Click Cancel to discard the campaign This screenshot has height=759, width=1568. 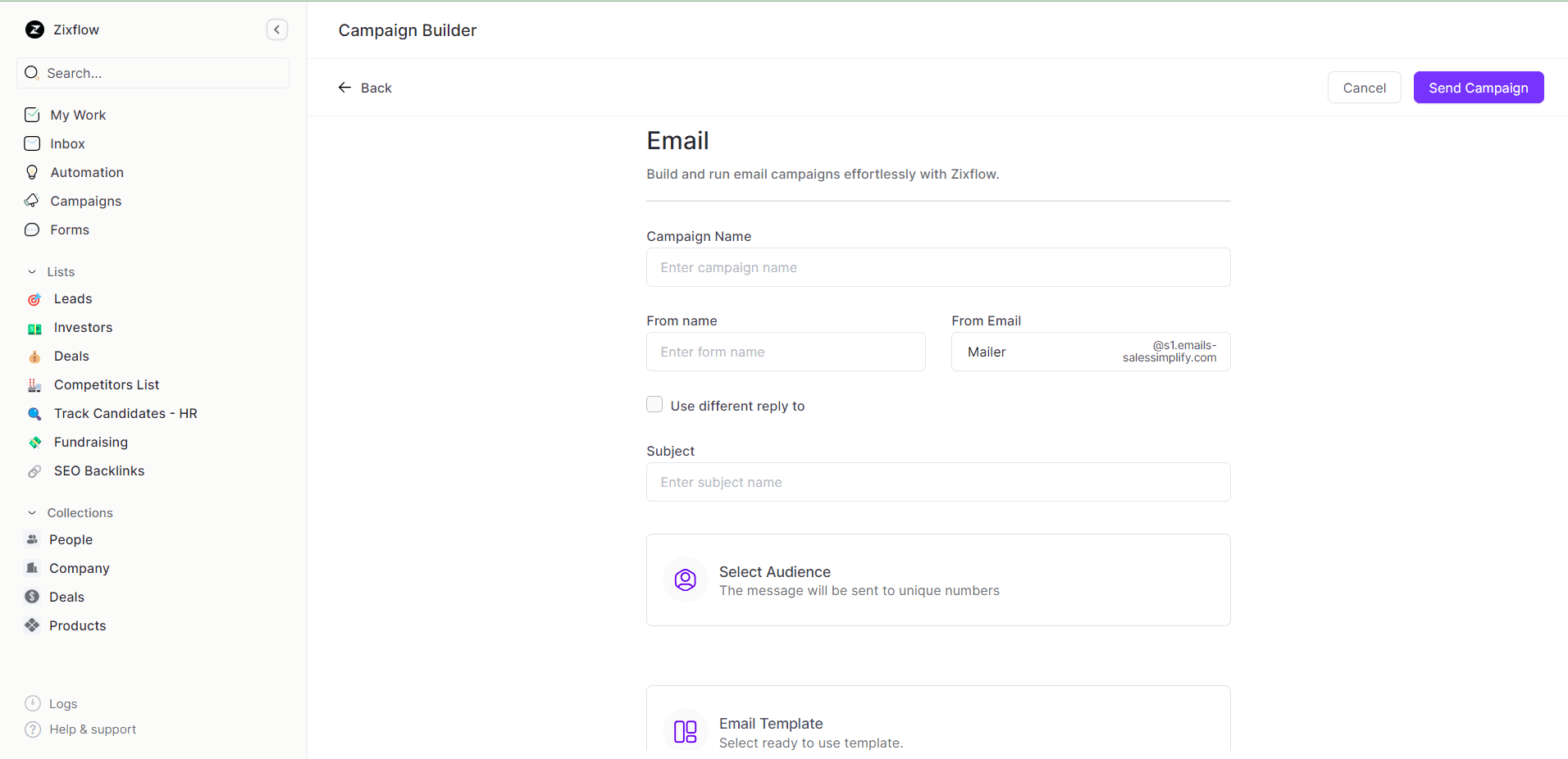point(1363,87)
